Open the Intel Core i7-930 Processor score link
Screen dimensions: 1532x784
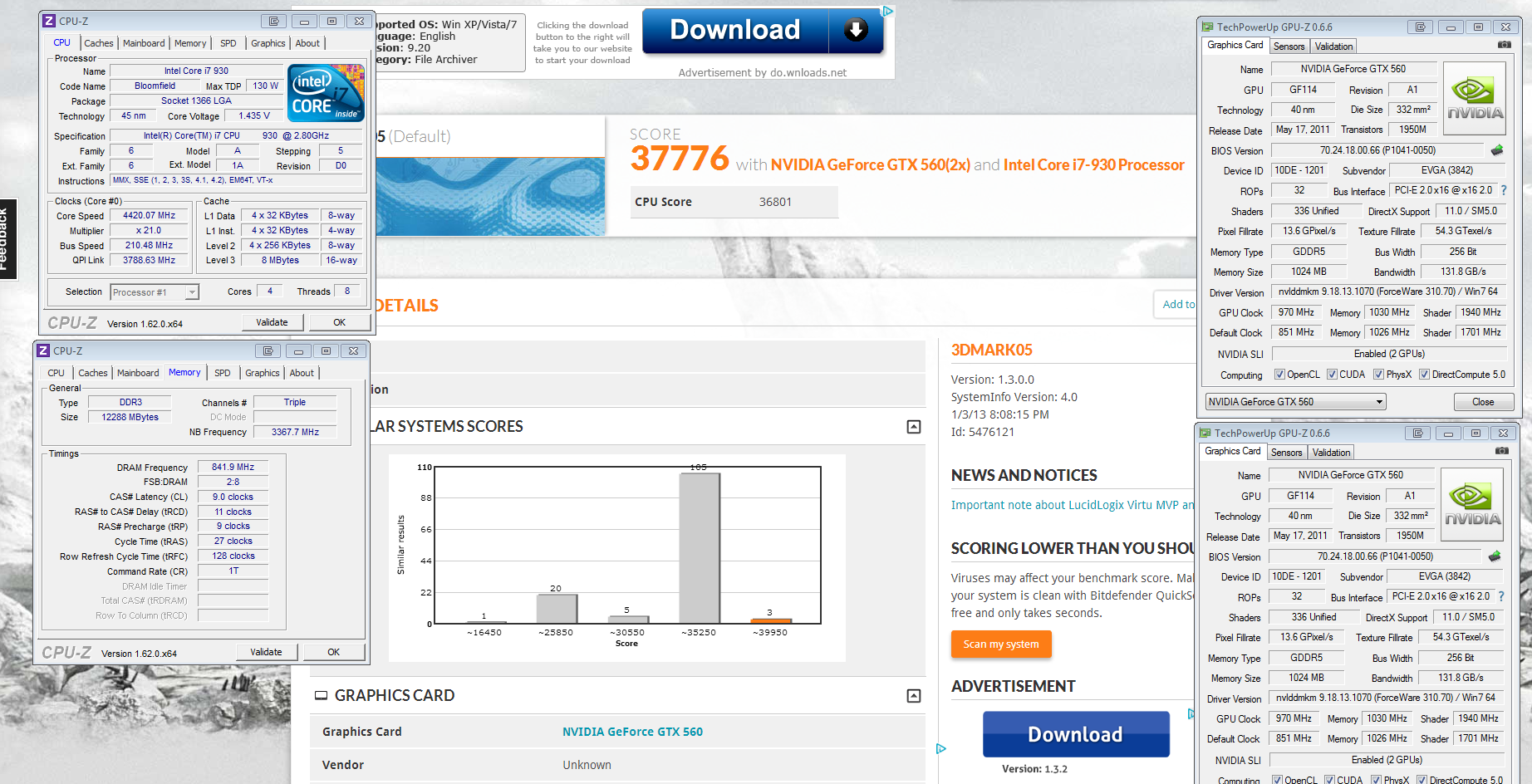(1093, 165)
